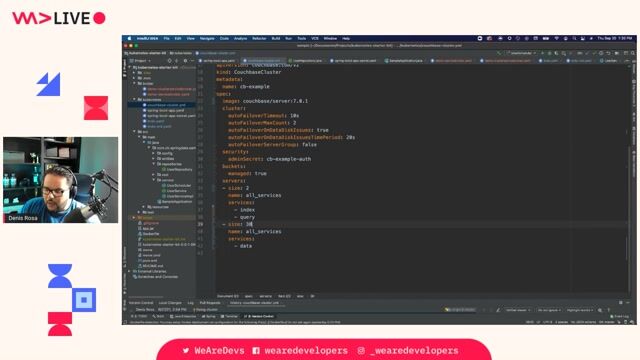Image resolution: width=640 pixels, height=360 pixels.
Task: Click the line 'image: couchbase/server:7.0.1'
Action: click(265, 101)
